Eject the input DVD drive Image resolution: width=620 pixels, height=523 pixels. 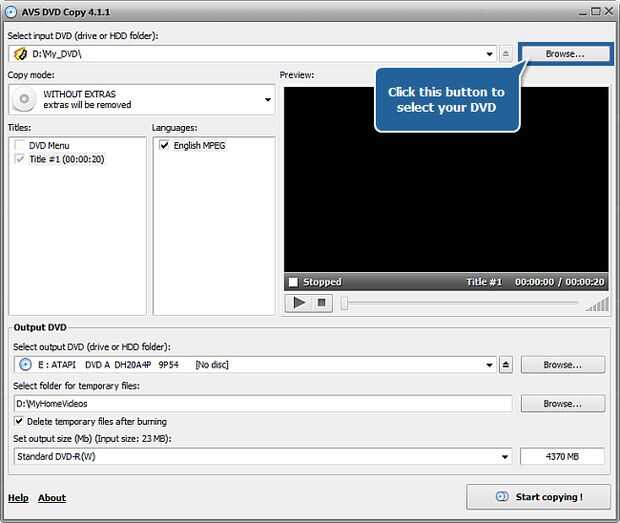coord(505,54)
